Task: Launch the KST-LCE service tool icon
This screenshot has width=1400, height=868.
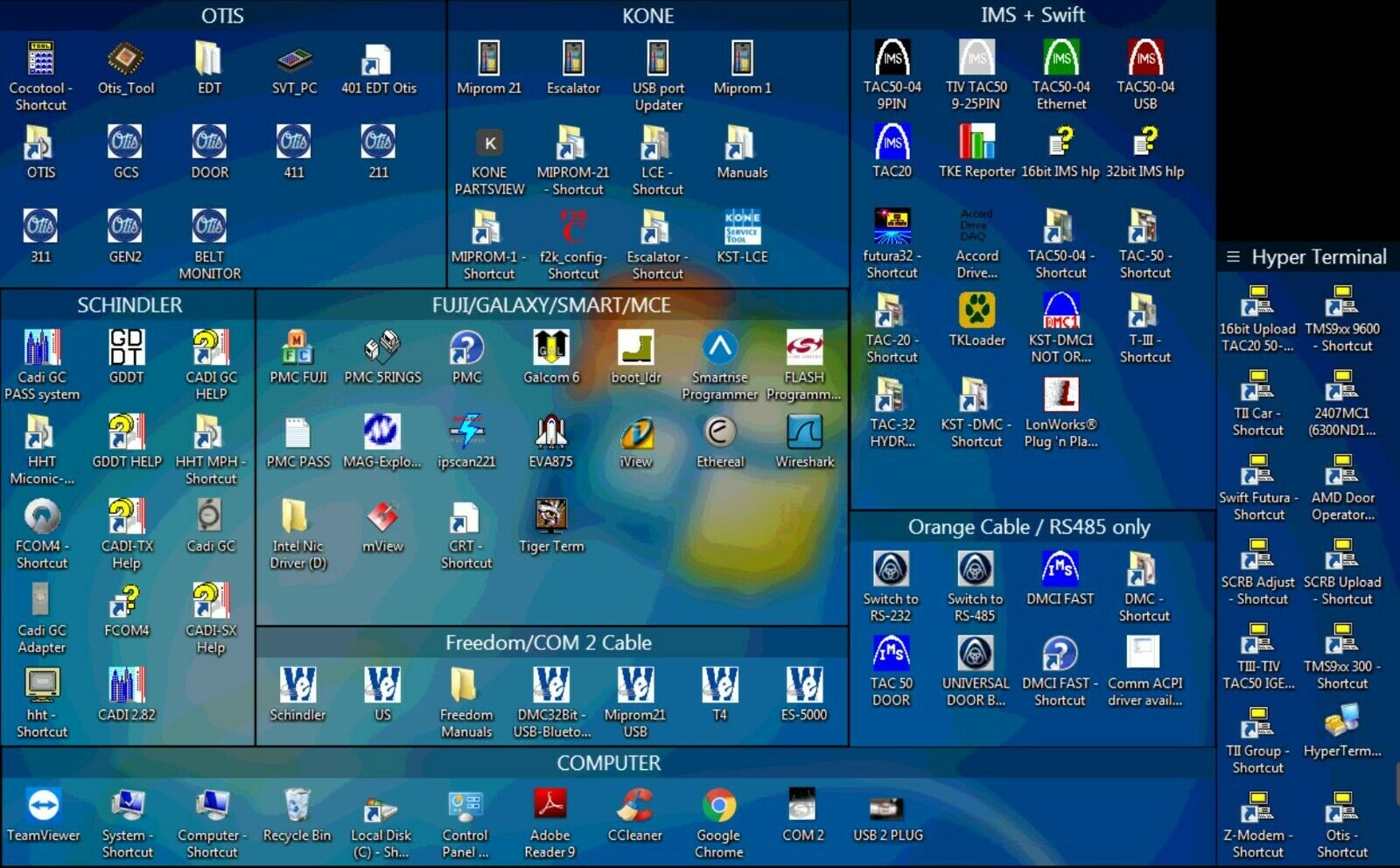Action: pyautogui.click(x=742, y=227)
